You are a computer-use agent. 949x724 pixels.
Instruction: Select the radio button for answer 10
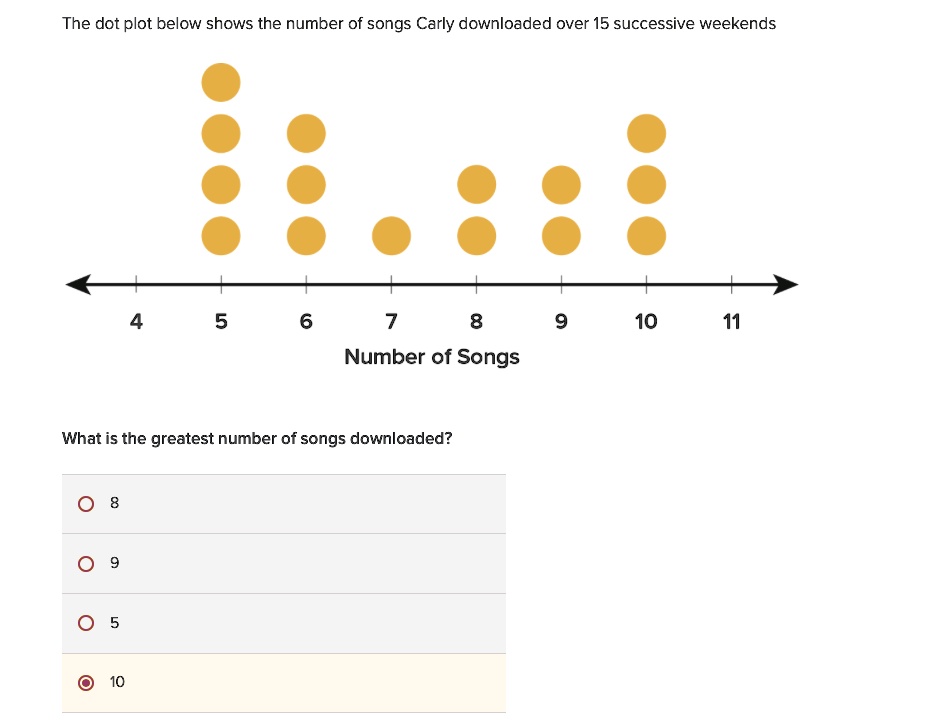click(x=86, y=682)
